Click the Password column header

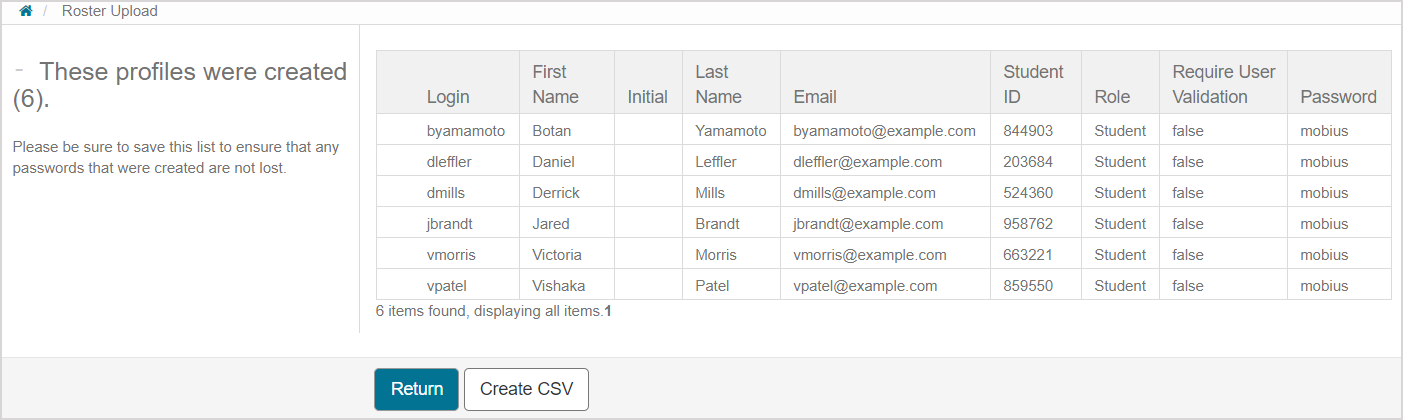(x=1338, y=97)
